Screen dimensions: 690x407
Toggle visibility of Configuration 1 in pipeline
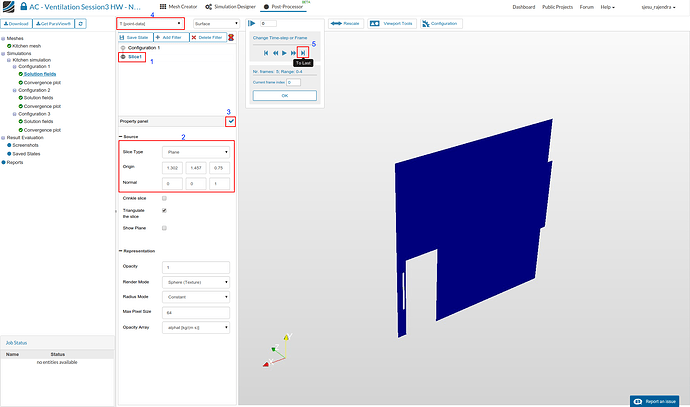(x=123, y=48)
